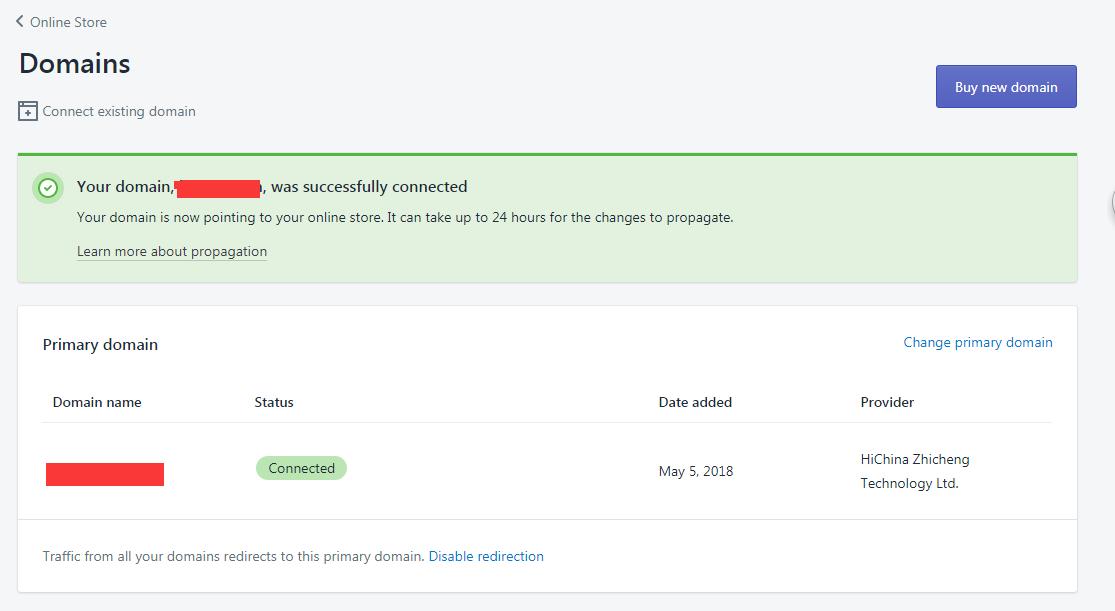The width and height of the screenshot is (1115, 611).
Task: Click the Buy new domain button
Action: coord(1006,86)
